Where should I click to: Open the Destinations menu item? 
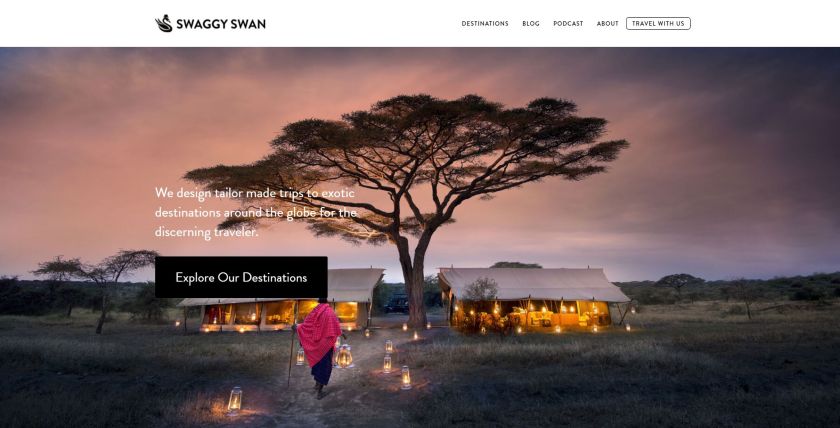point(485,24)
